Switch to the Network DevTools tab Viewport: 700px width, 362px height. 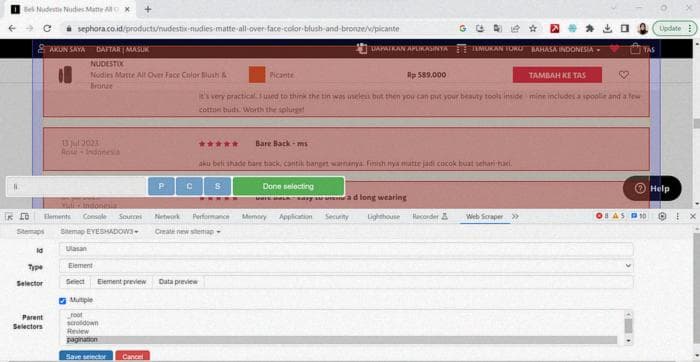(167, 216)
